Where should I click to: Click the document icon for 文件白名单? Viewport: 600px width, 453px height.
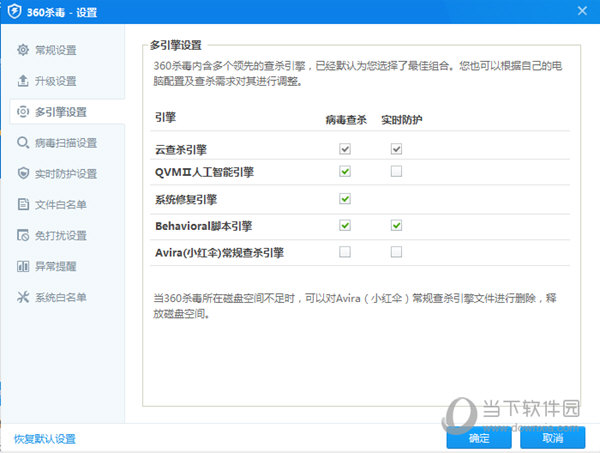tap(23, 204)
